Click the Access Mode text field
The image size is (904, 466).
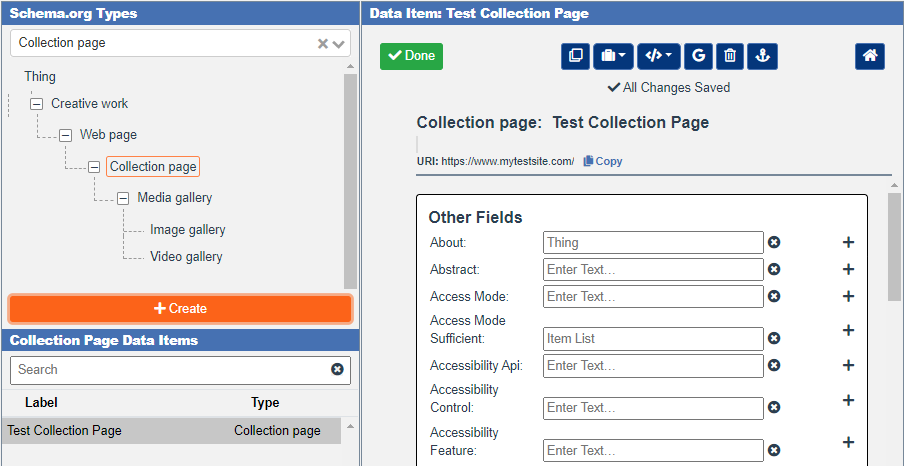tap(653, 296)
